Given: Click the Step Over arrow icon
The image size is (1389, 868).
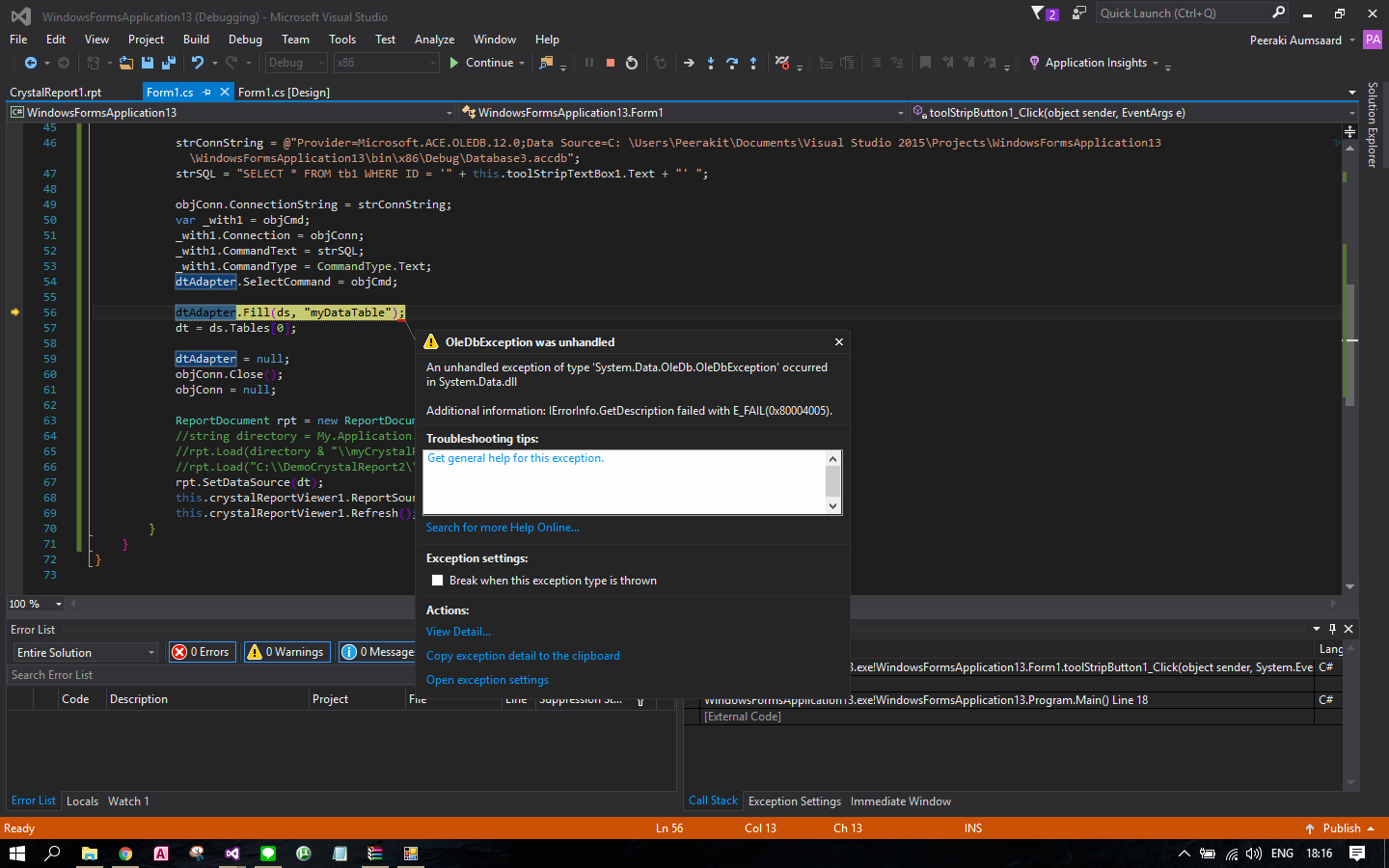Looking at the screenshot, I should 732,63.
